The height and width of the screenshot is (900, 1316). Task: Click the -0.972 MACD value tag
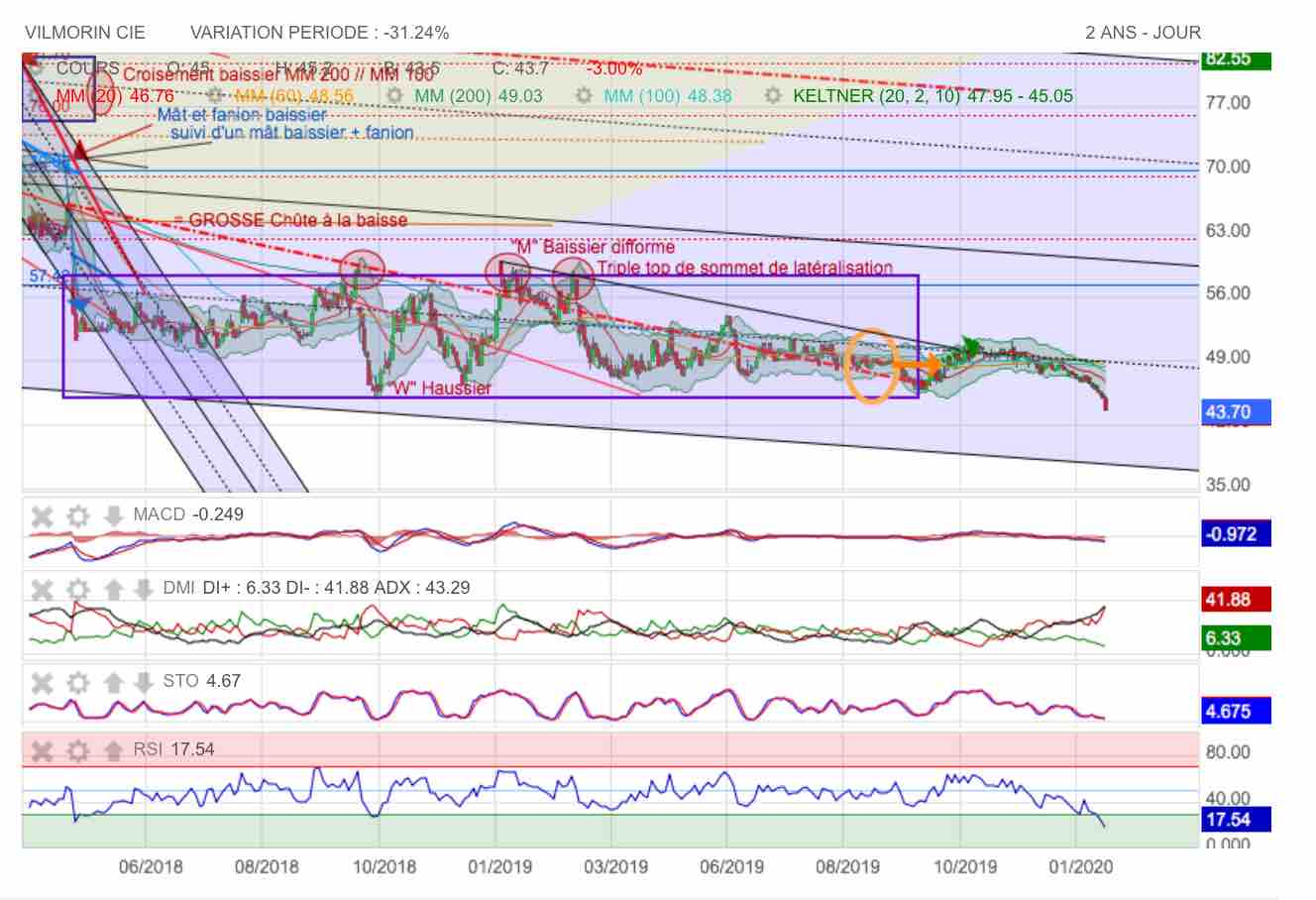(x=1236, y=534)
